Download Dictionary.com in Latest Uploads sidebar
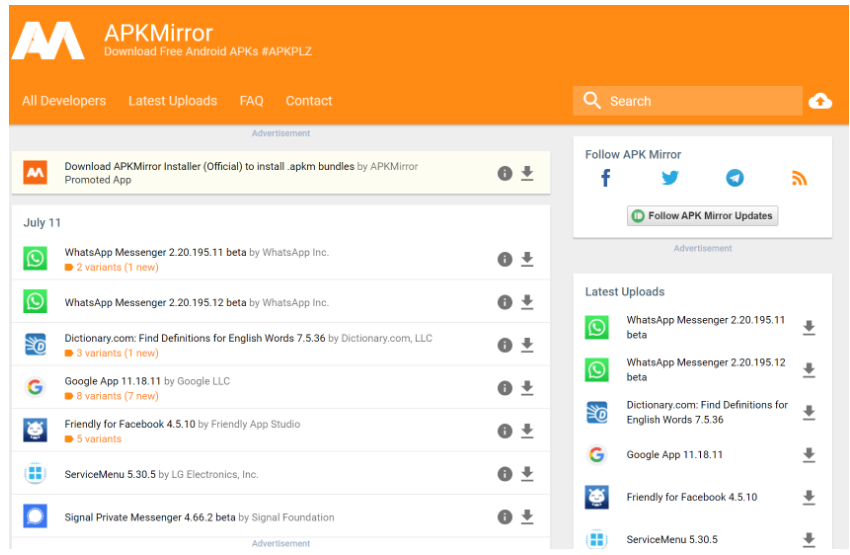This screenshot has width=850, height=555. tap(809, 412)
